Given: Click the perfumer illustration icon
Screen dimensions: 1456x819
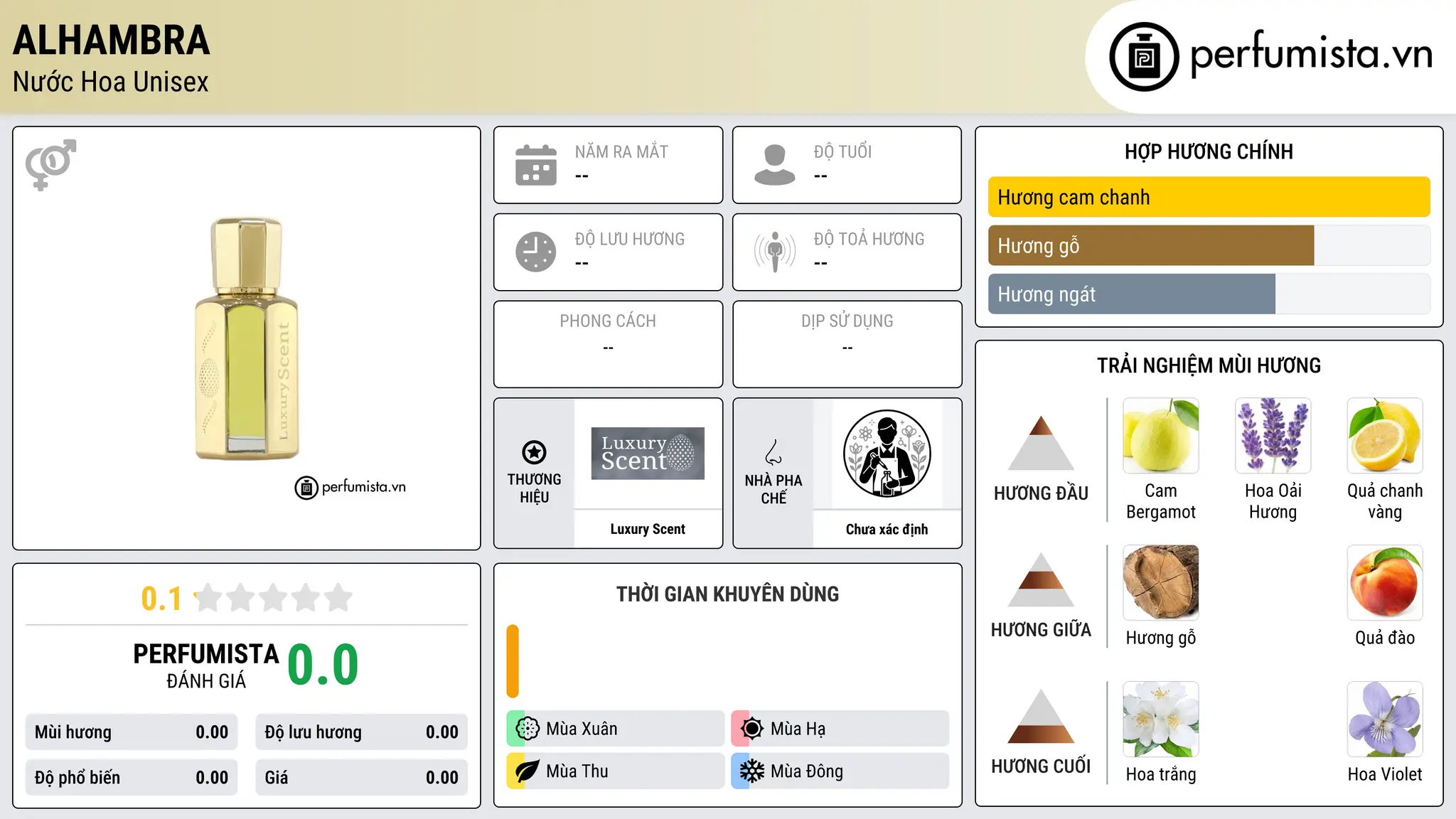Looking at the screenshot, I should coord(887,454).
